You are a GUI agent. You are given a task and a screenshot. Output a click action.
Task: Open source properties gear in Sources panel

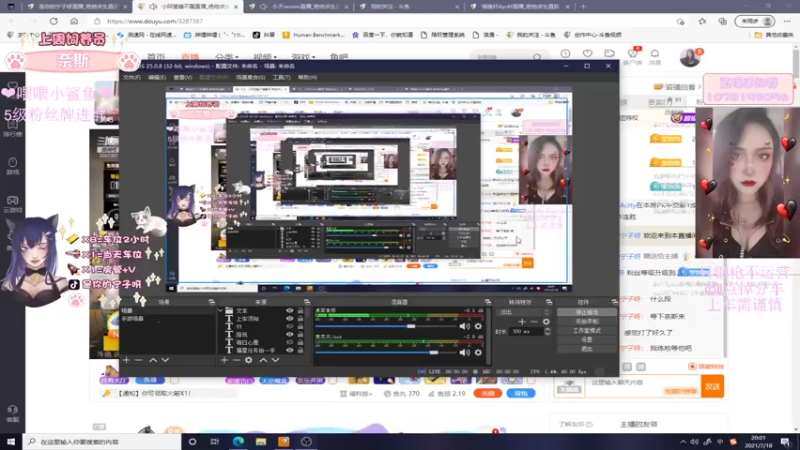248,360
